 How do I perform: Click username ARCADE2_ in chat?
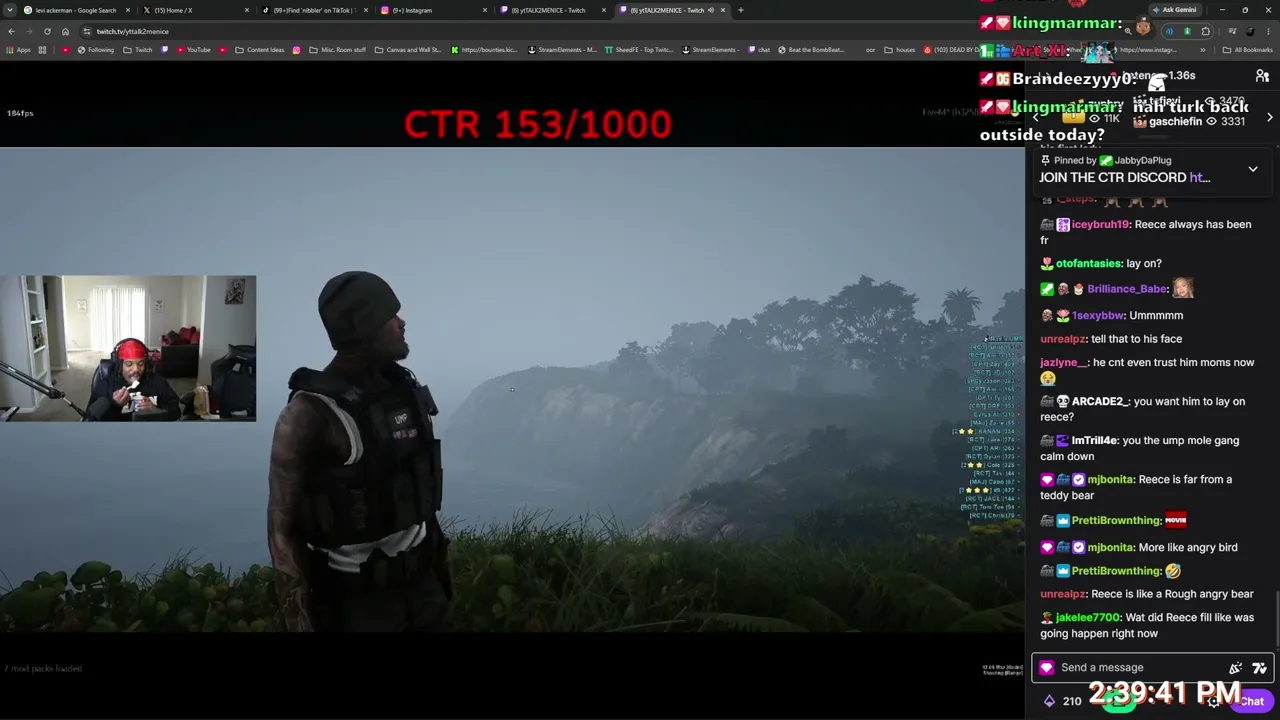tap(1100, 401)
